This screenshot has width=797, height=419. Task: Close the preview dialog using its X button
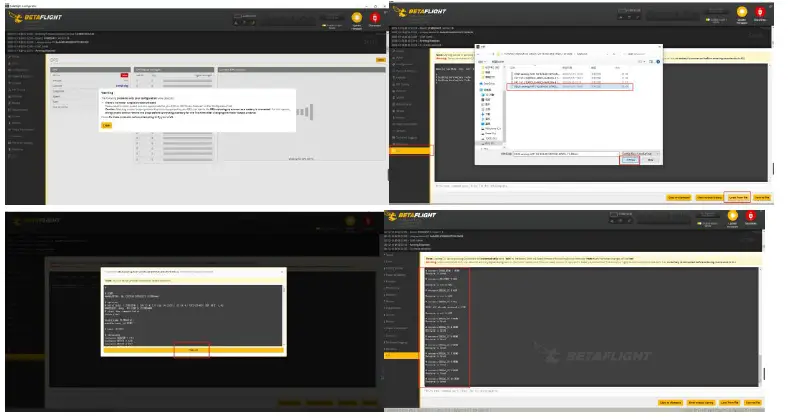(x=282, y=272)
